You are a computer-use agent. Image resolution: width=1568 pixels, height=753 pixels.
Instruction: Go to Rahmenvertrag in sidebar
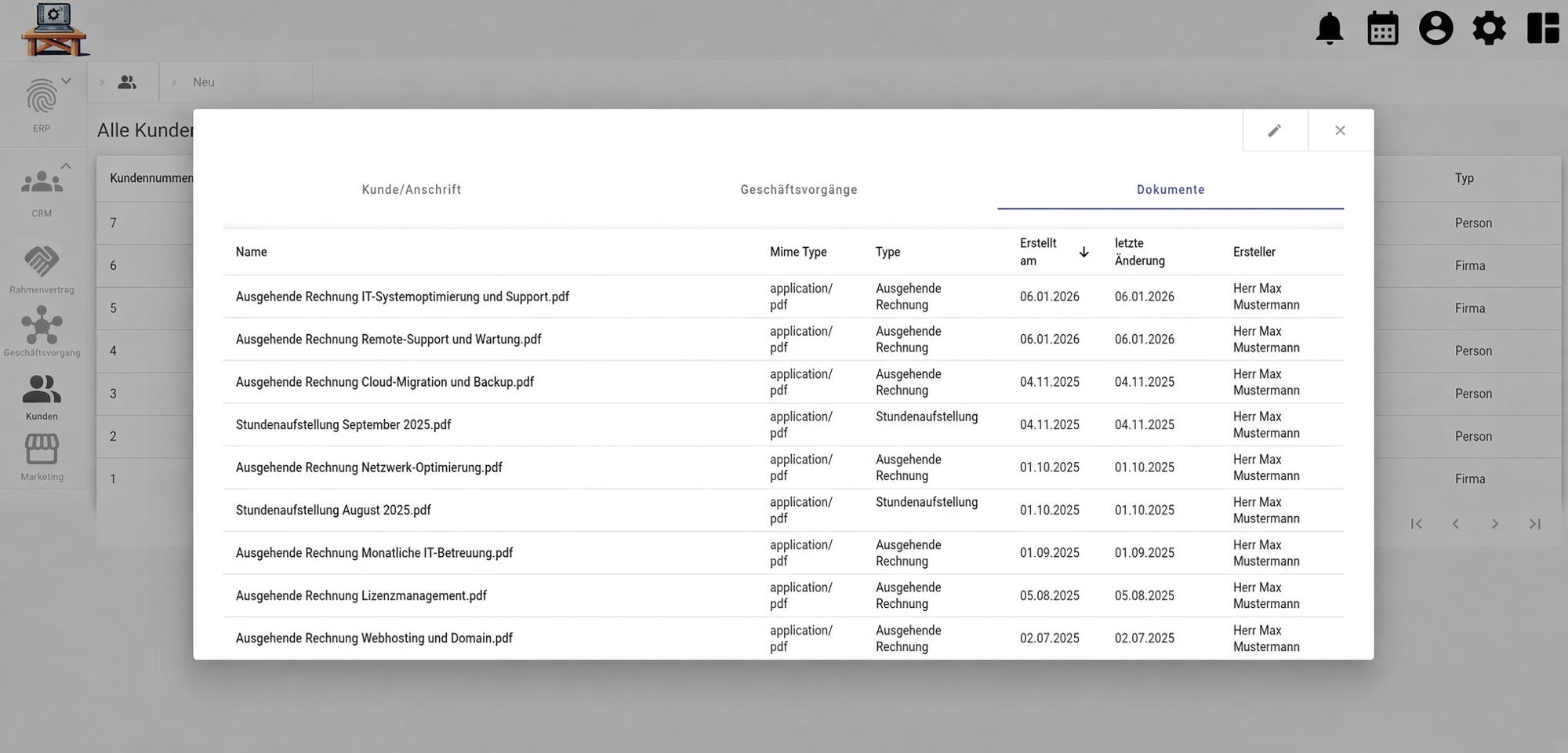[x=42, y=269]
